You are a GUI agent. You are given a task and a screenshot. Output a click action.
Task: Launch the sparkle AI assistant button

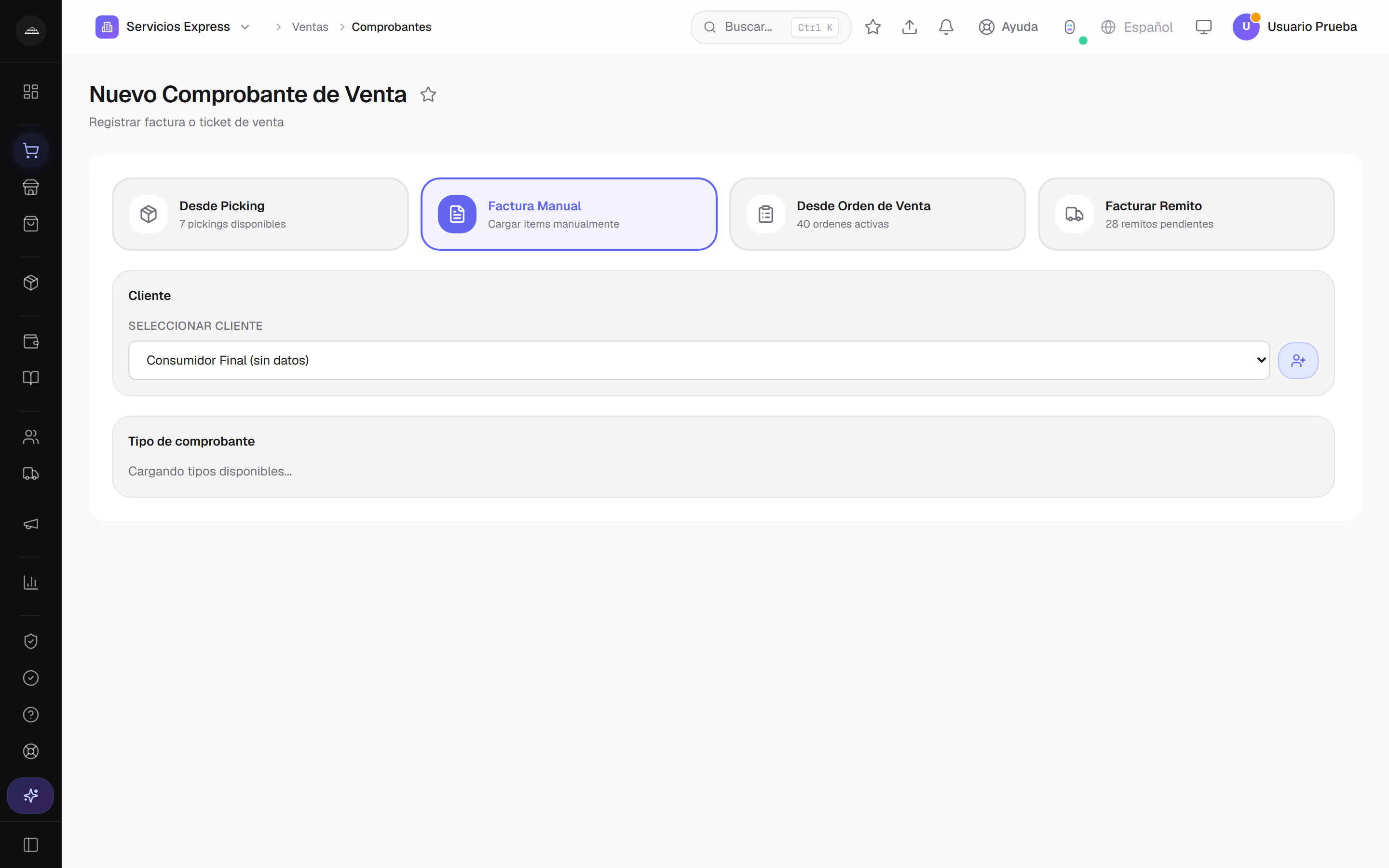click(30, 796)
